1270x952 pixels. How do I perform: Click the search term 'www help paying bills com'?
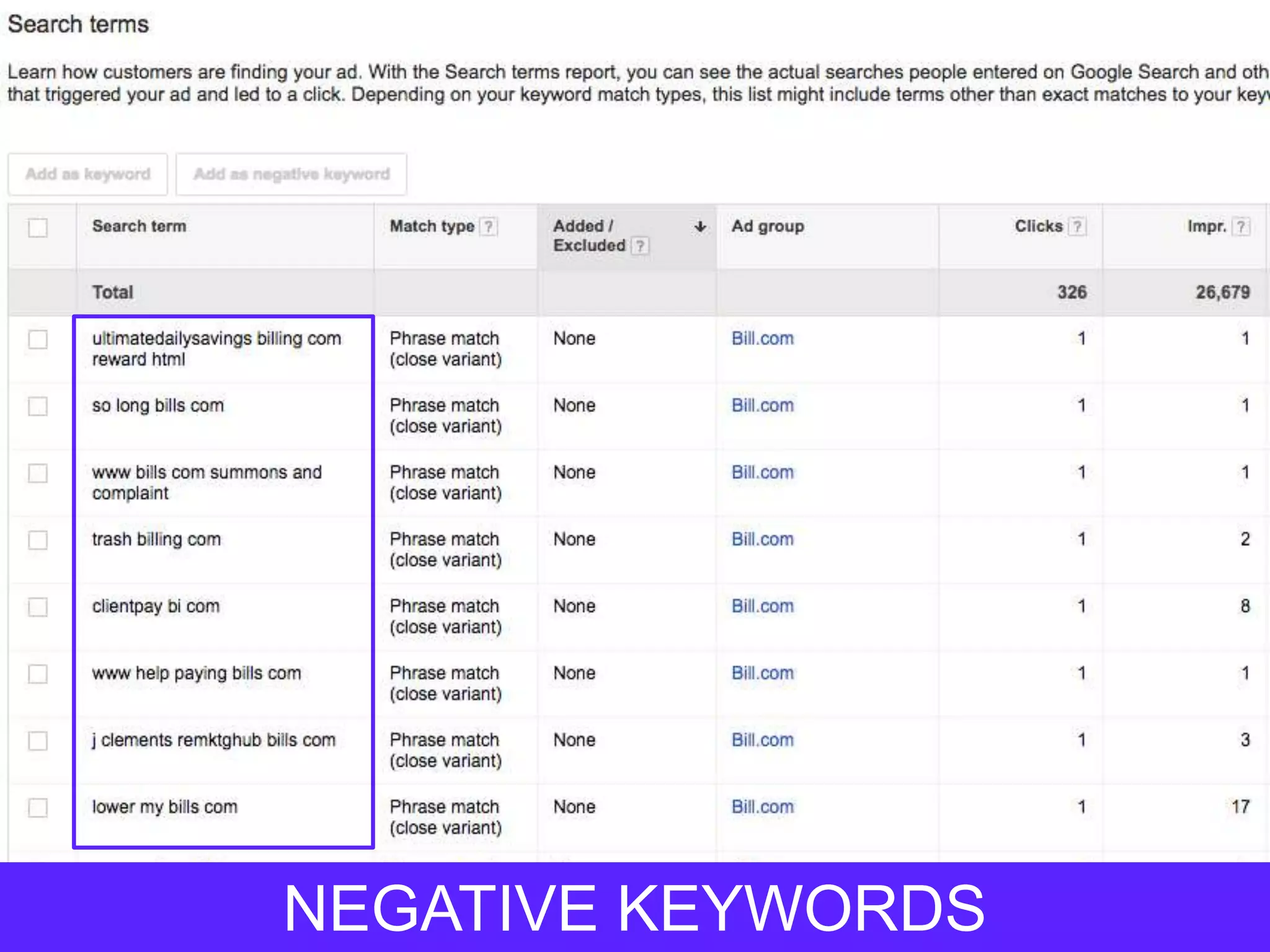pyautogui.click(x=197, y=673)
